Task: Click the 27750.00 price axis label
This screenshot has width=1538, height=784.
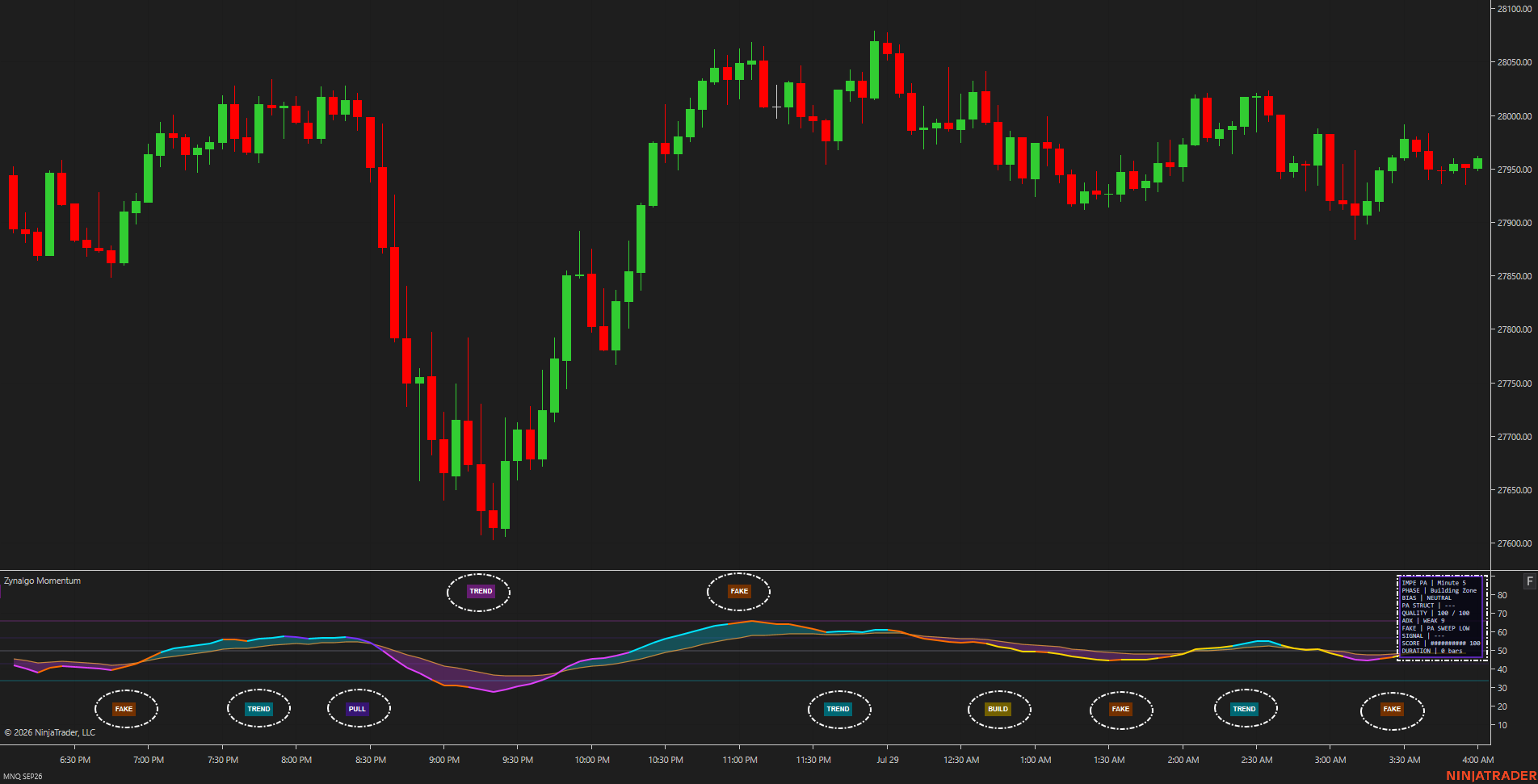Action: (x=1515, y=384)
